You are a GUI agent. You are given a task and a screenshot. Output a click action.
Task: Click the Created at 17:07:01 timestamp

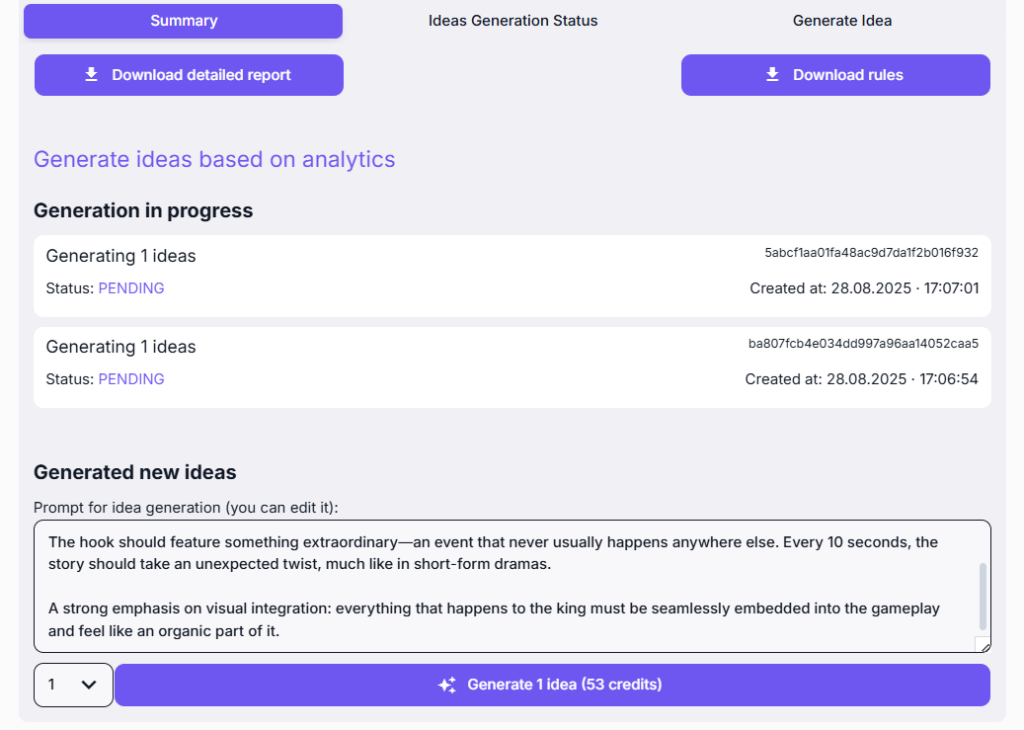click(x=864, y=288)
